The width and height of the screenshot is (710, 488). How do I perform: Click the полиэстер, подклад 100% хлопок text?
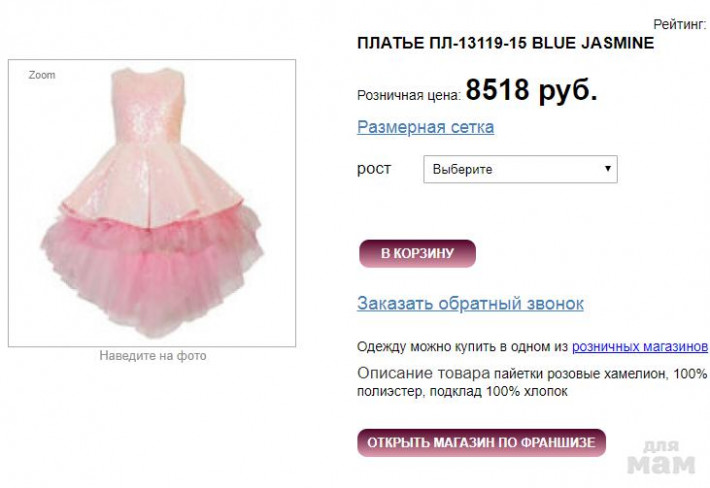coord(462,391)
